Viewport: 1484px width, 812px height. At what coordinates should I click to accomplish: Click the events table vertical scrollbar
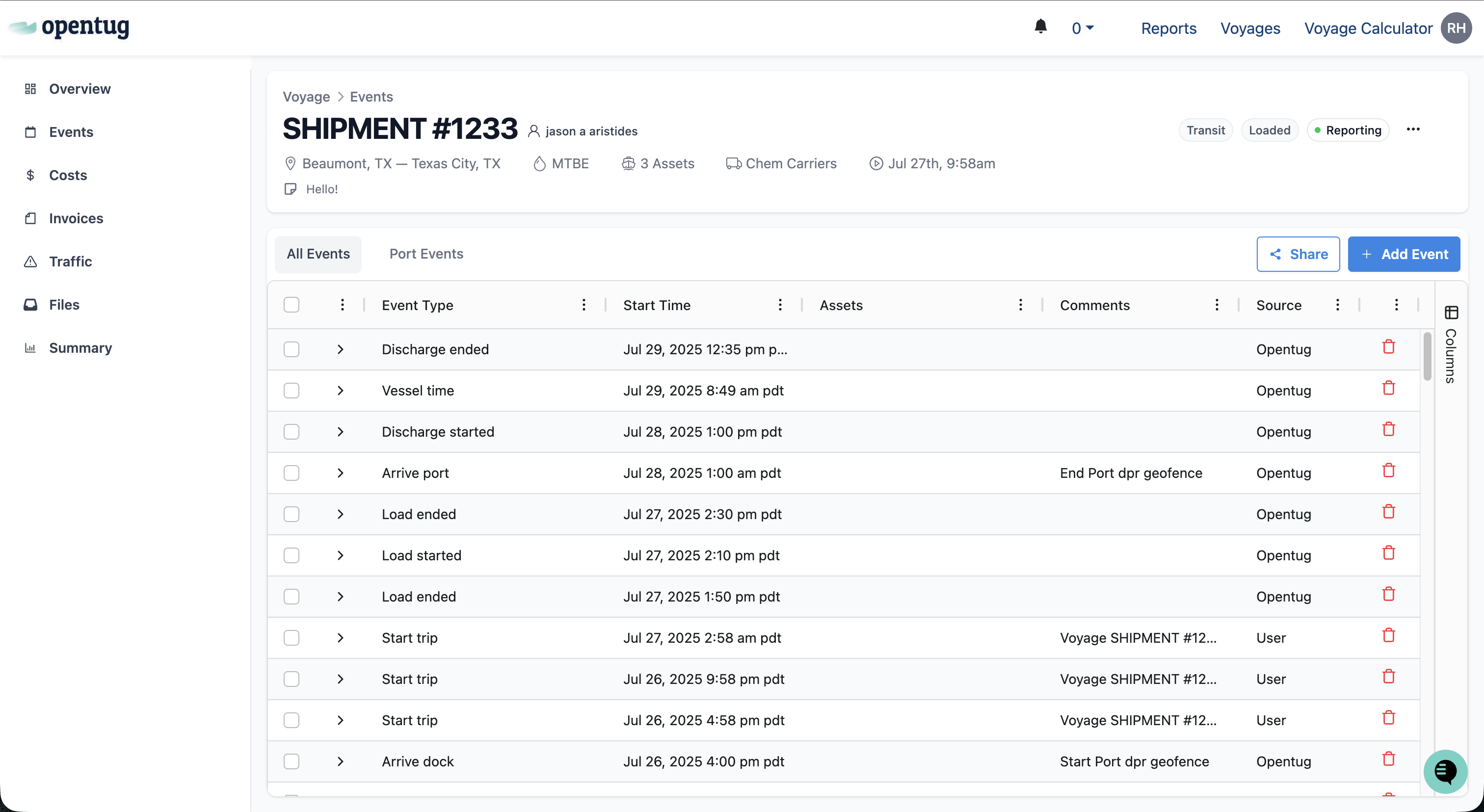coord(1427,357)
